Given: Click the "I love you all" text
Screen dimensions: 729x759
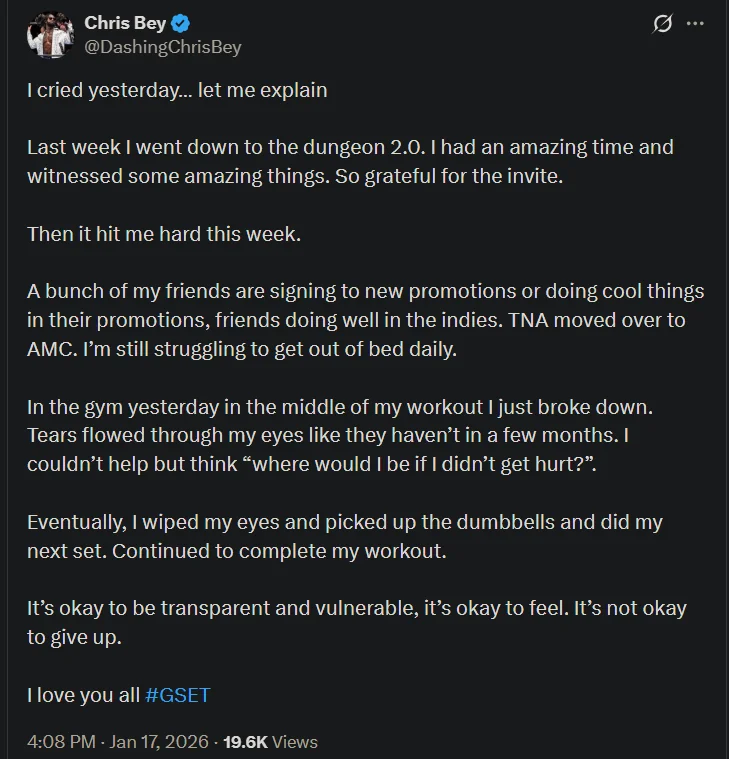Looking at the screenshot, I should 83,695.
